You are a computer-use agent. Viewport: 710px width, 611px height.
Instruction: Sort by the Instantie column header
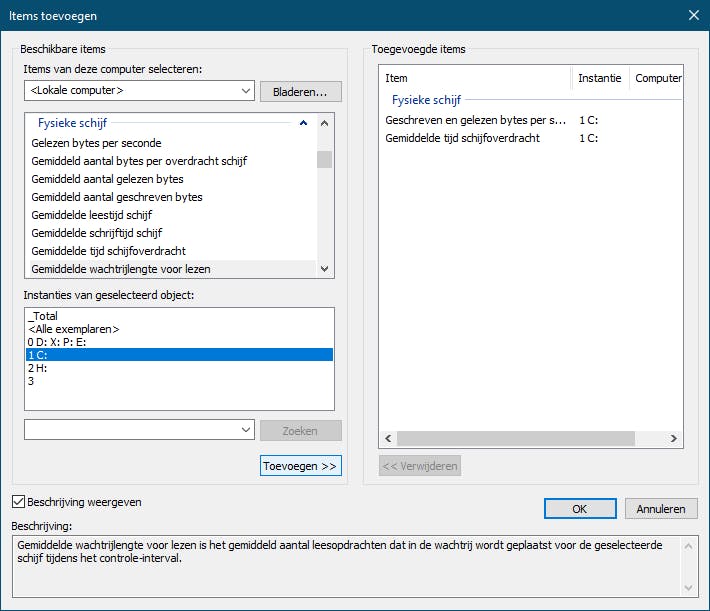[x=600, y=78]
